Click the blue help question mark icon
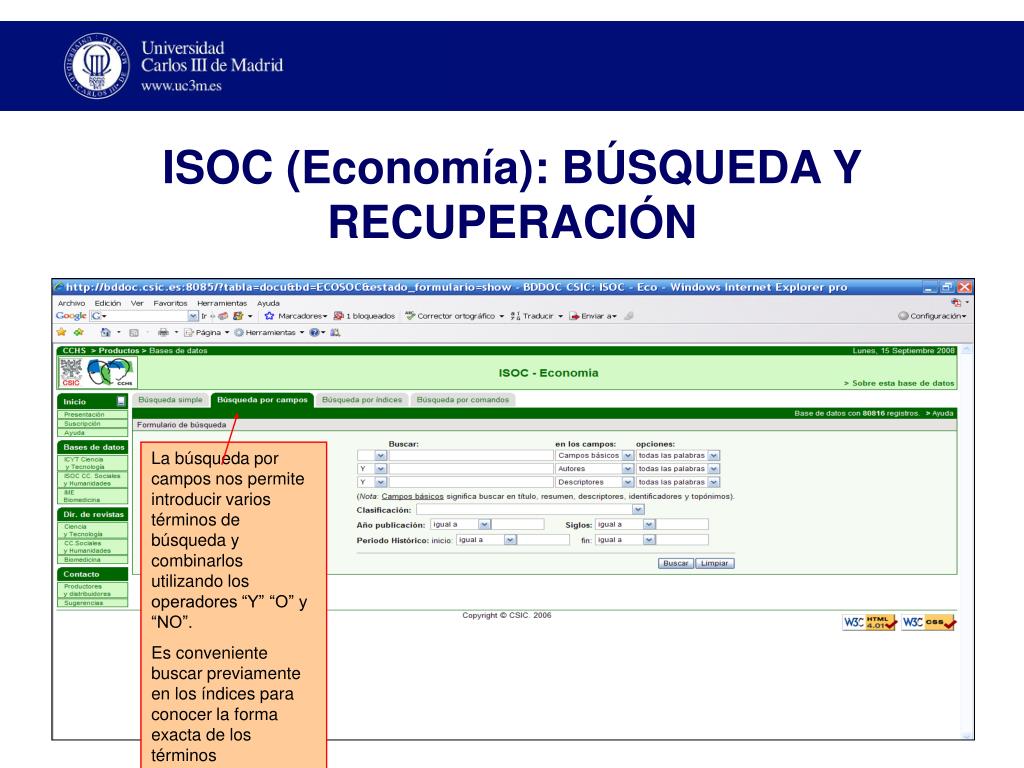Viewport: 1024px width, 768px height. click(x=314, y=332)
